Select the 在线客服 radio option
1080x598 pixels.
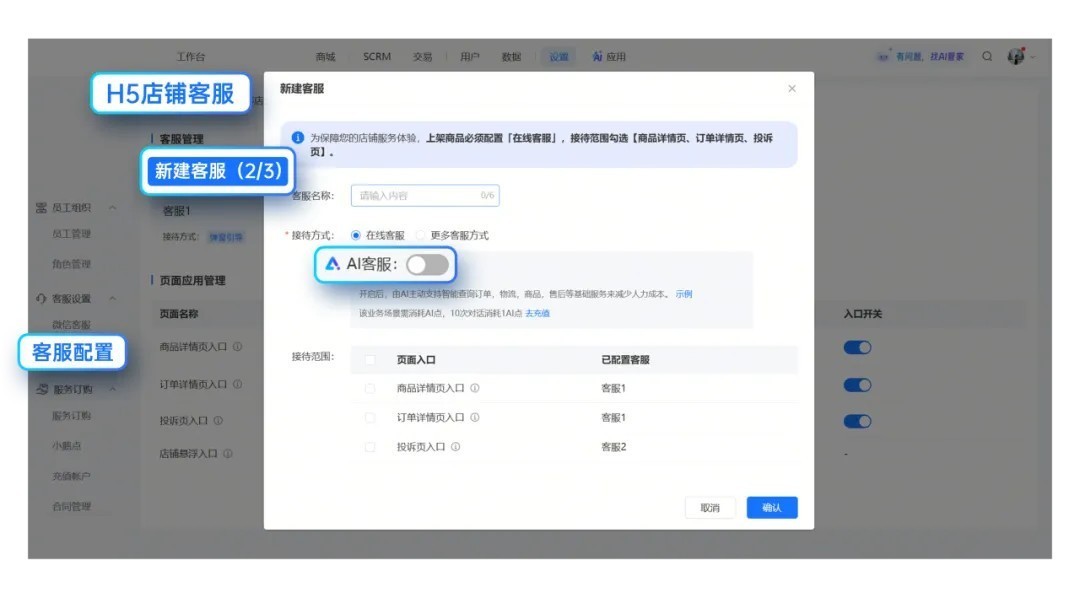click(x=355, y=236)
